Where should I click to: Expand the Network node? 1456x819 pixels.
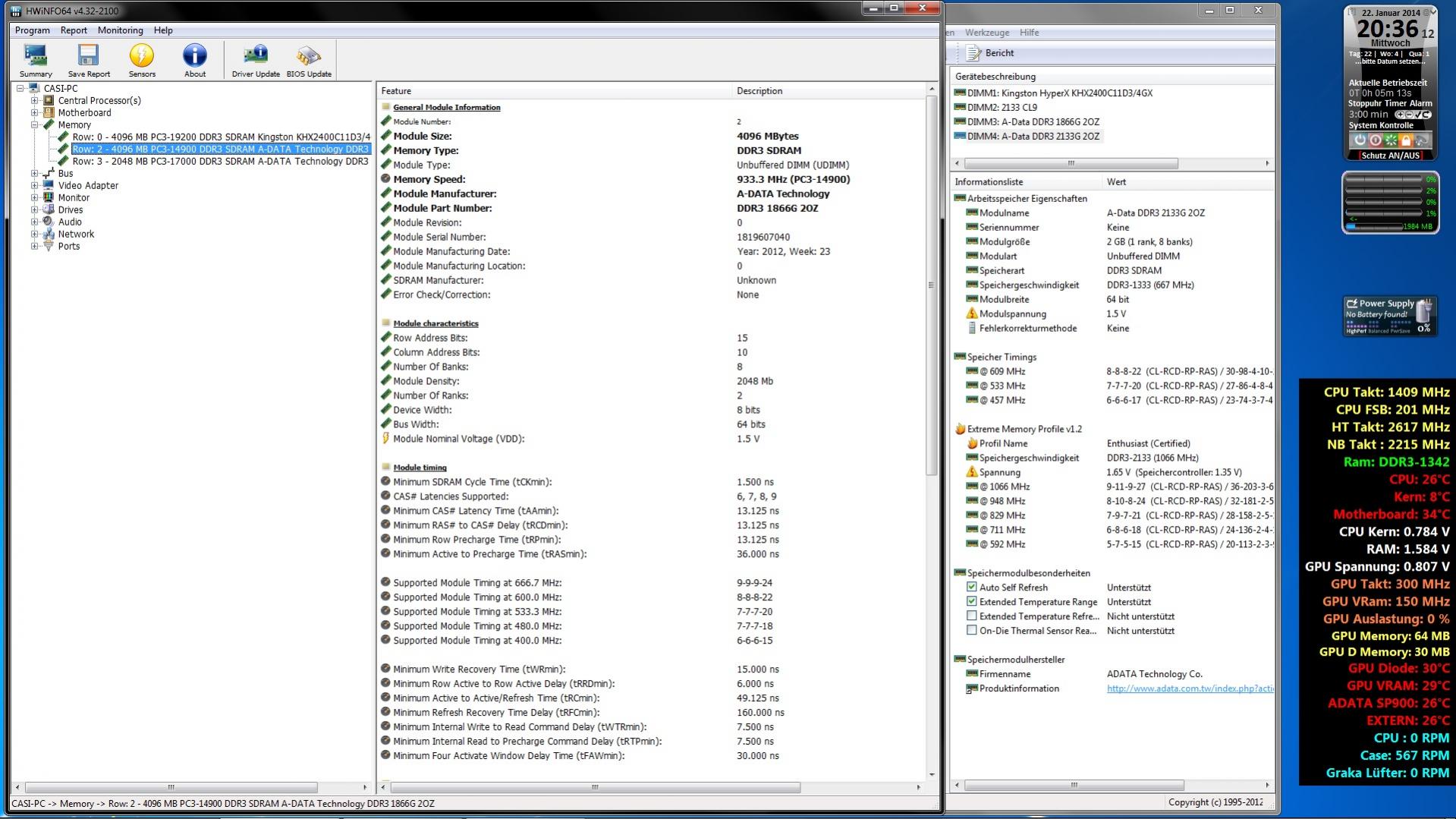tap(34, 234)
